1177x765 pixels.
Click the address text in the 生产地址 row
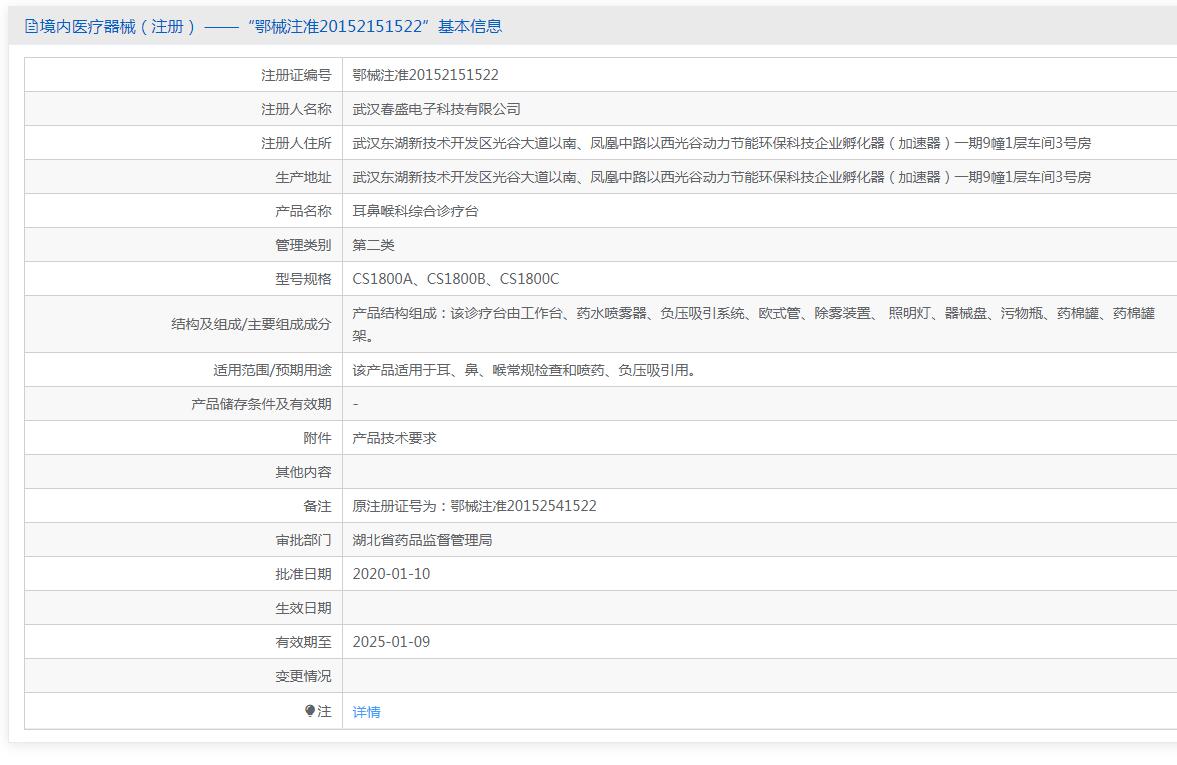pyautogui.click(x=721, y=177)
